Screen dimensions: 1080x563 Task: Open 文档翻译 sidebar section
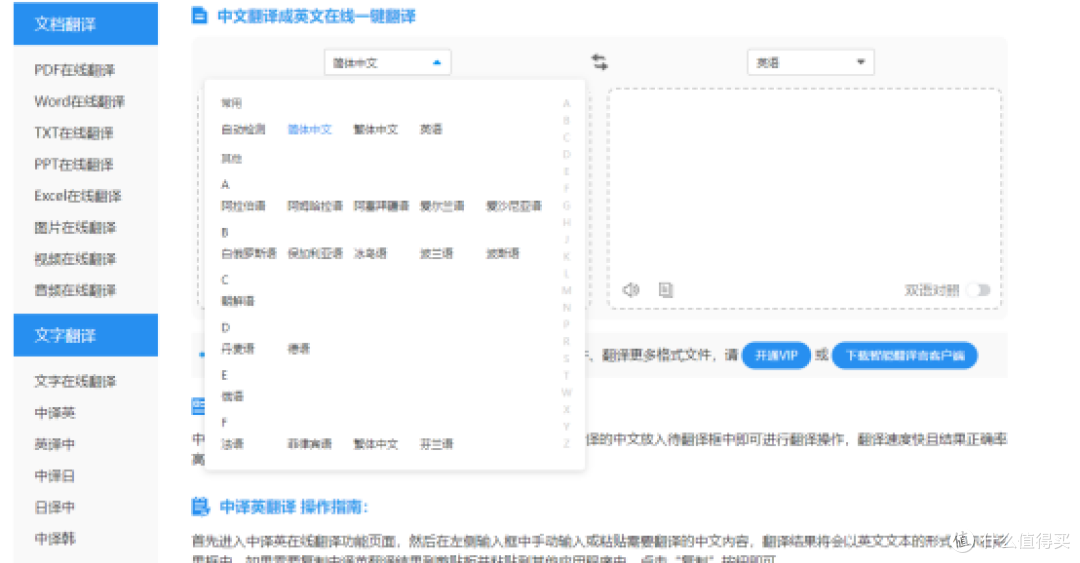(85, 24)
